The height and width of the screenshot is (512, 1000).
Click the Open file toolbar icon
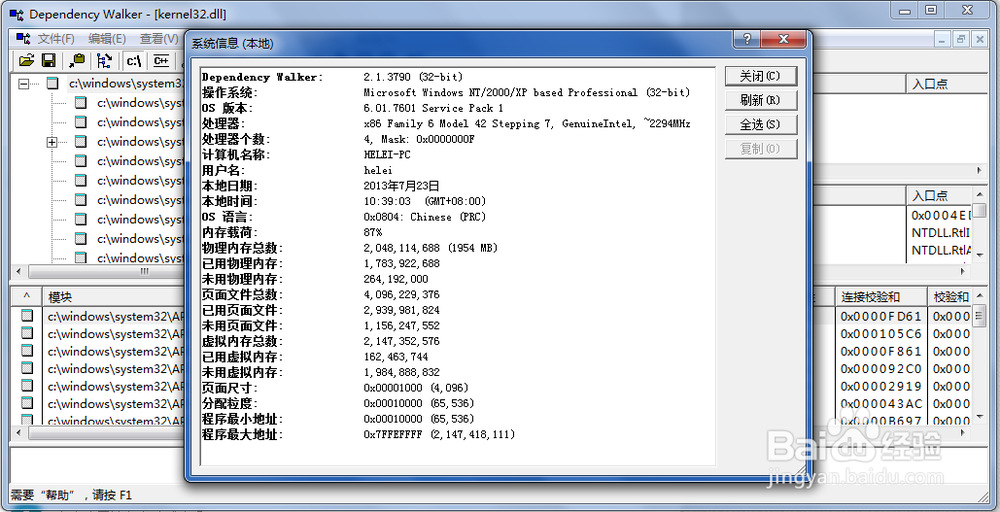click(26, 61)
